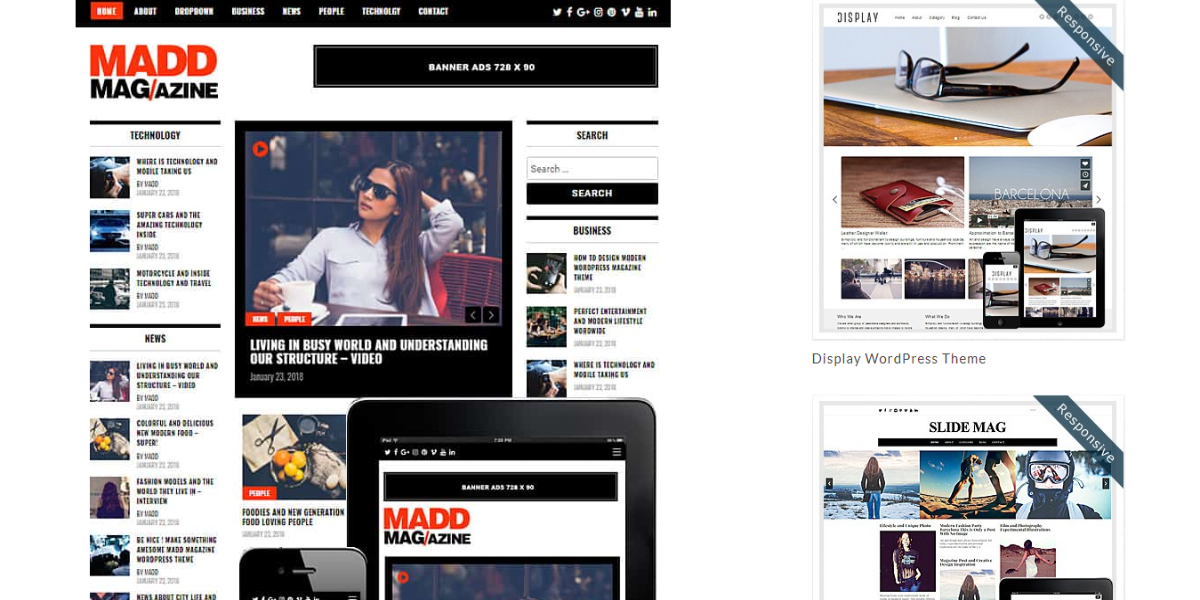Image resolution: width=1200 pixels, height=600 pixels.
Task: Go to the next slide in the featured slider
Action: 491,315
